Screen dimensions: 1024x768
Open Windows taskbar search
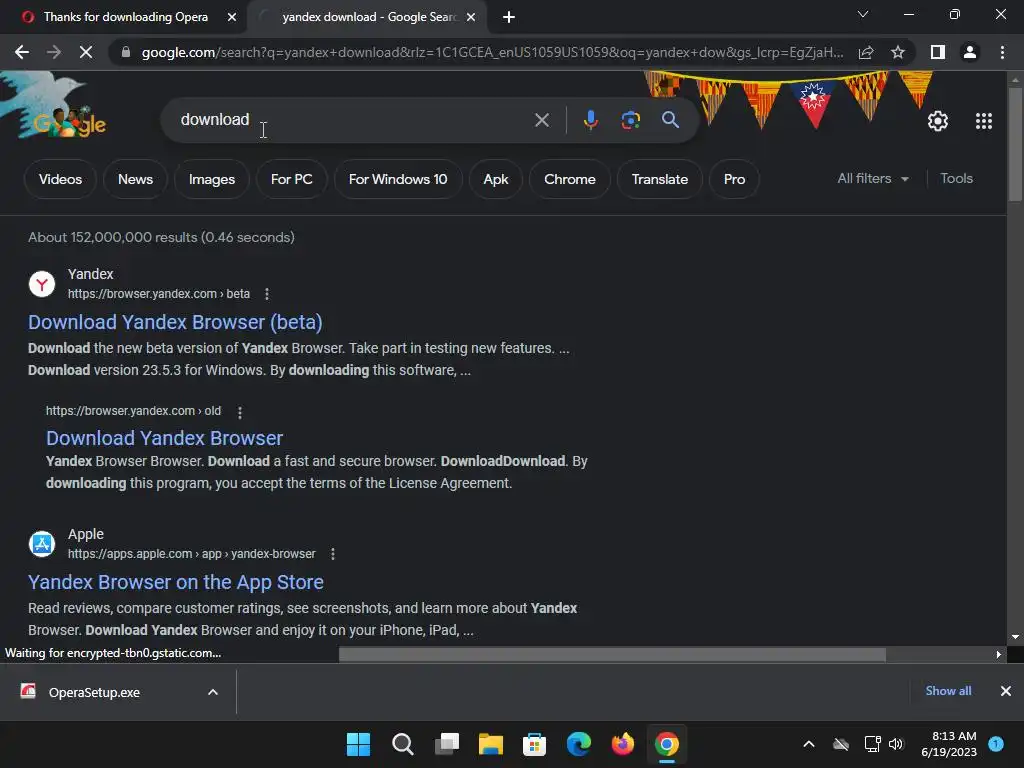pos(402,744)
